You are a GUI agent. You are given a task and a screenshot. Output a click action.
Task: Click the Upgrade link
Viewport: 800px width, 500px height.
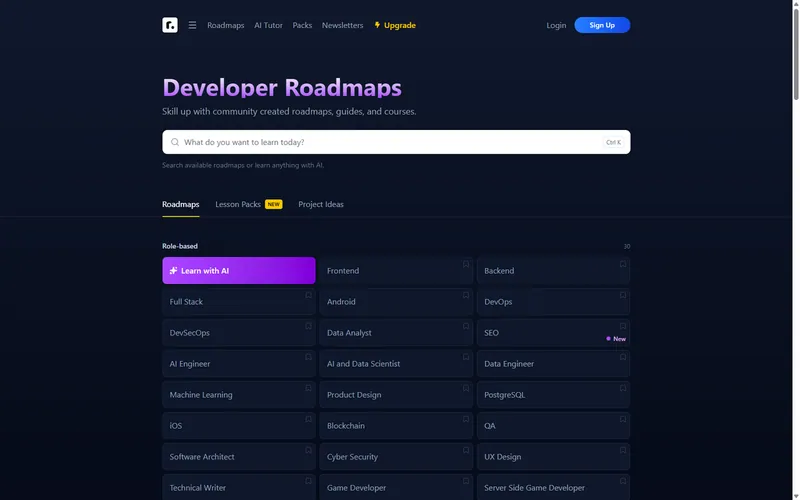click(x=395, y=25)
